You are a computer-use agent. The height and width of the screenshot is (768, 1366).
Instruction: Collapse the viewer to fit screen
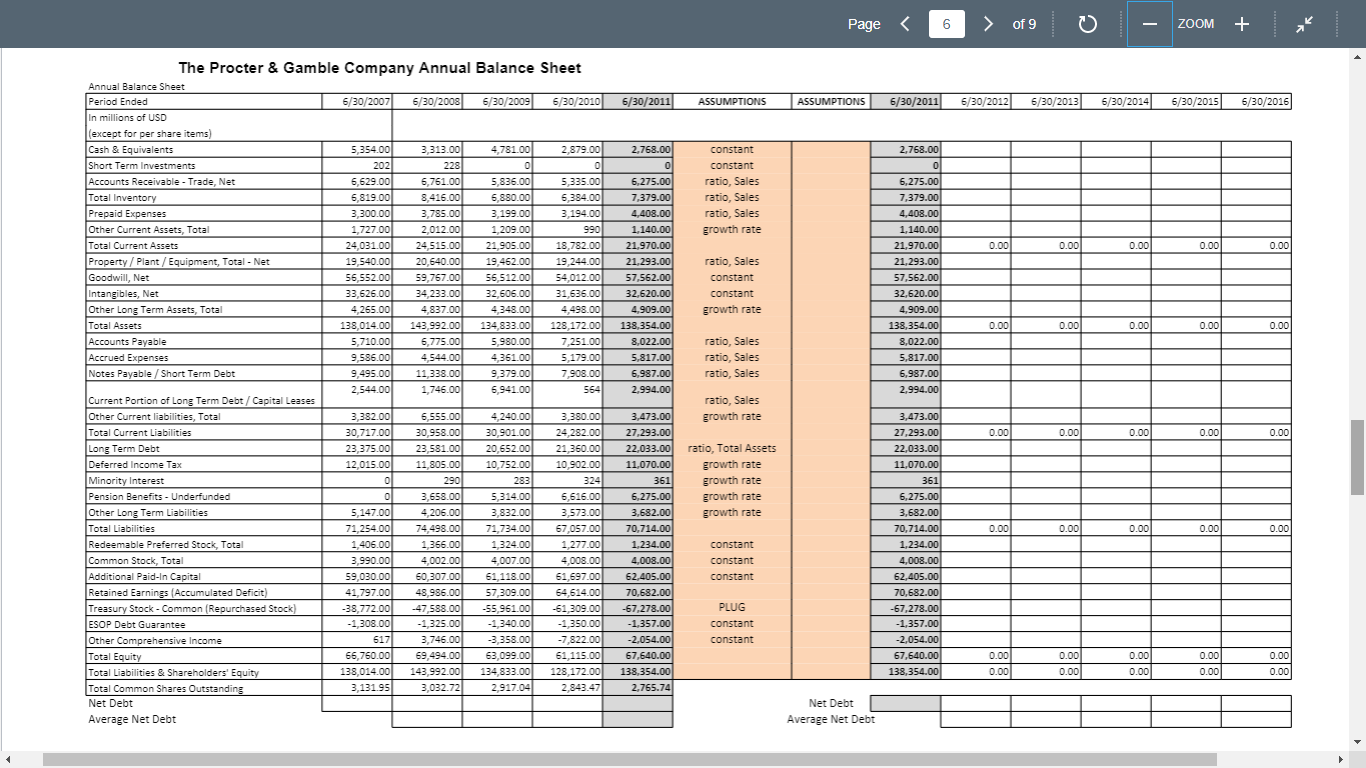click(1305, 23)
